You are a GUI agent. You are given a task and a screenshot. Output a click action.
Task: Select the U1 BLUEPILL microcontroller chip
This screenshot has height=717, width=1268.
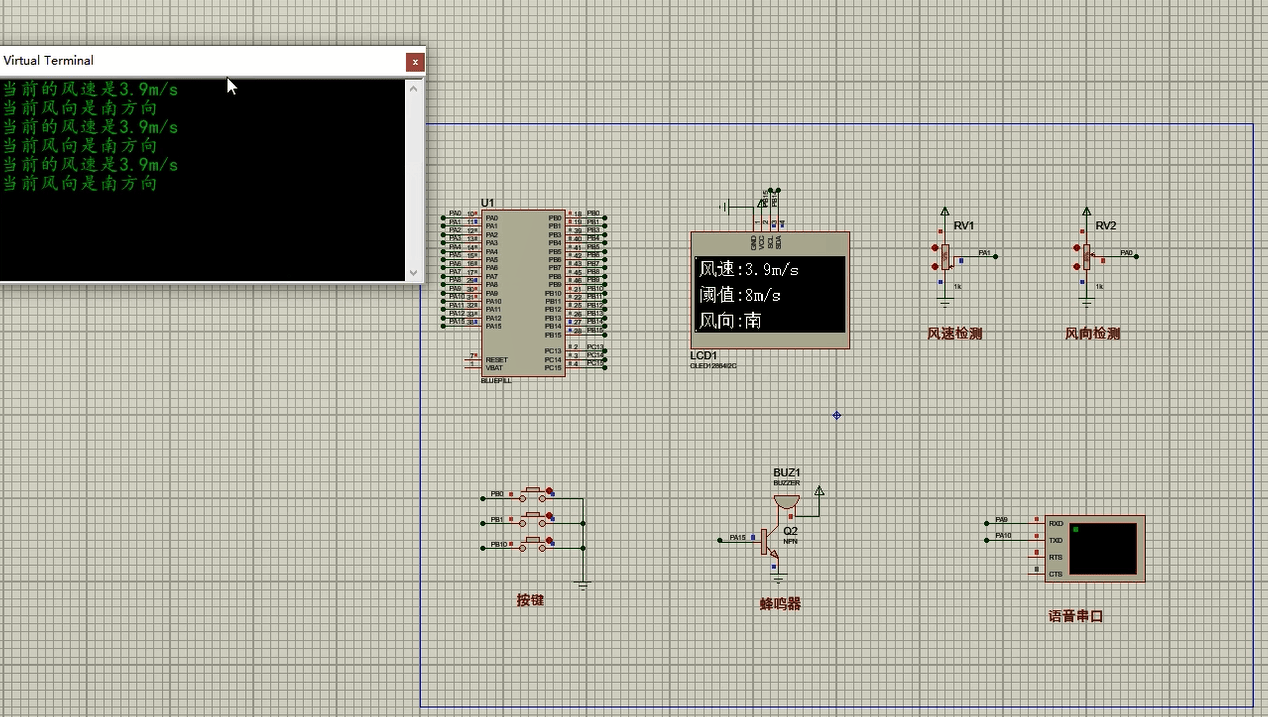(x=523, y=292)
